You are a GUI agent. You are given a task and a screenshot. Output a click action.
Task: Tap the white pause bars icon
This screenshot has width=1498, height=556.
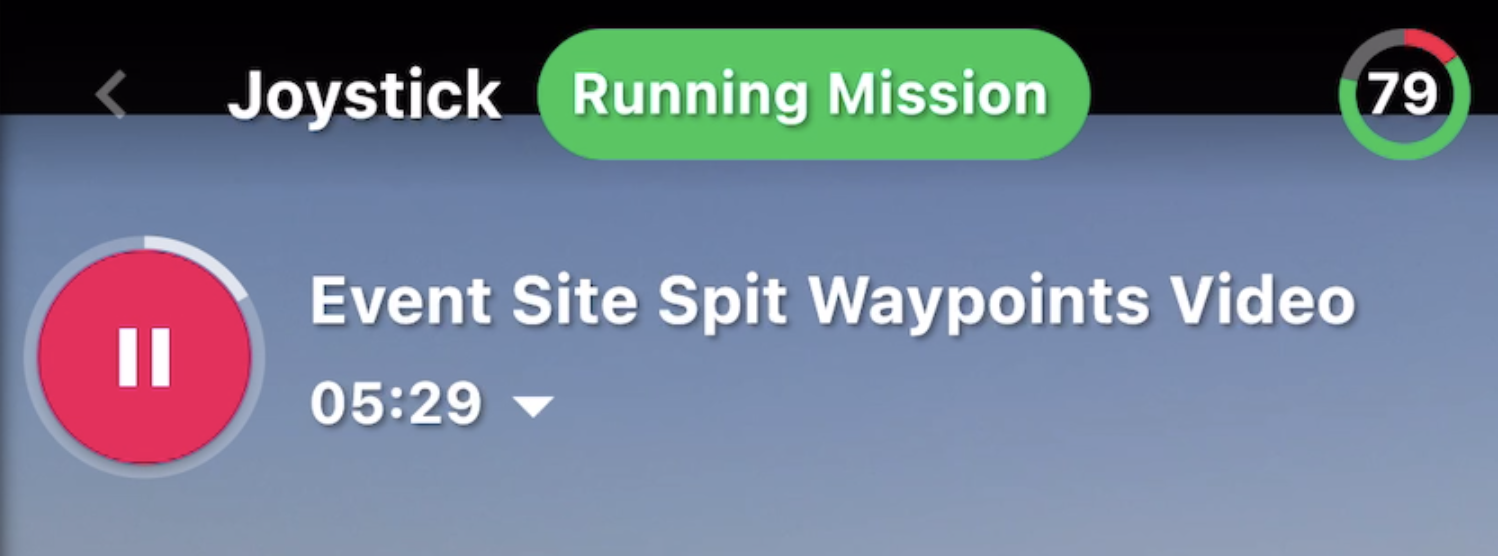(145, 357)
